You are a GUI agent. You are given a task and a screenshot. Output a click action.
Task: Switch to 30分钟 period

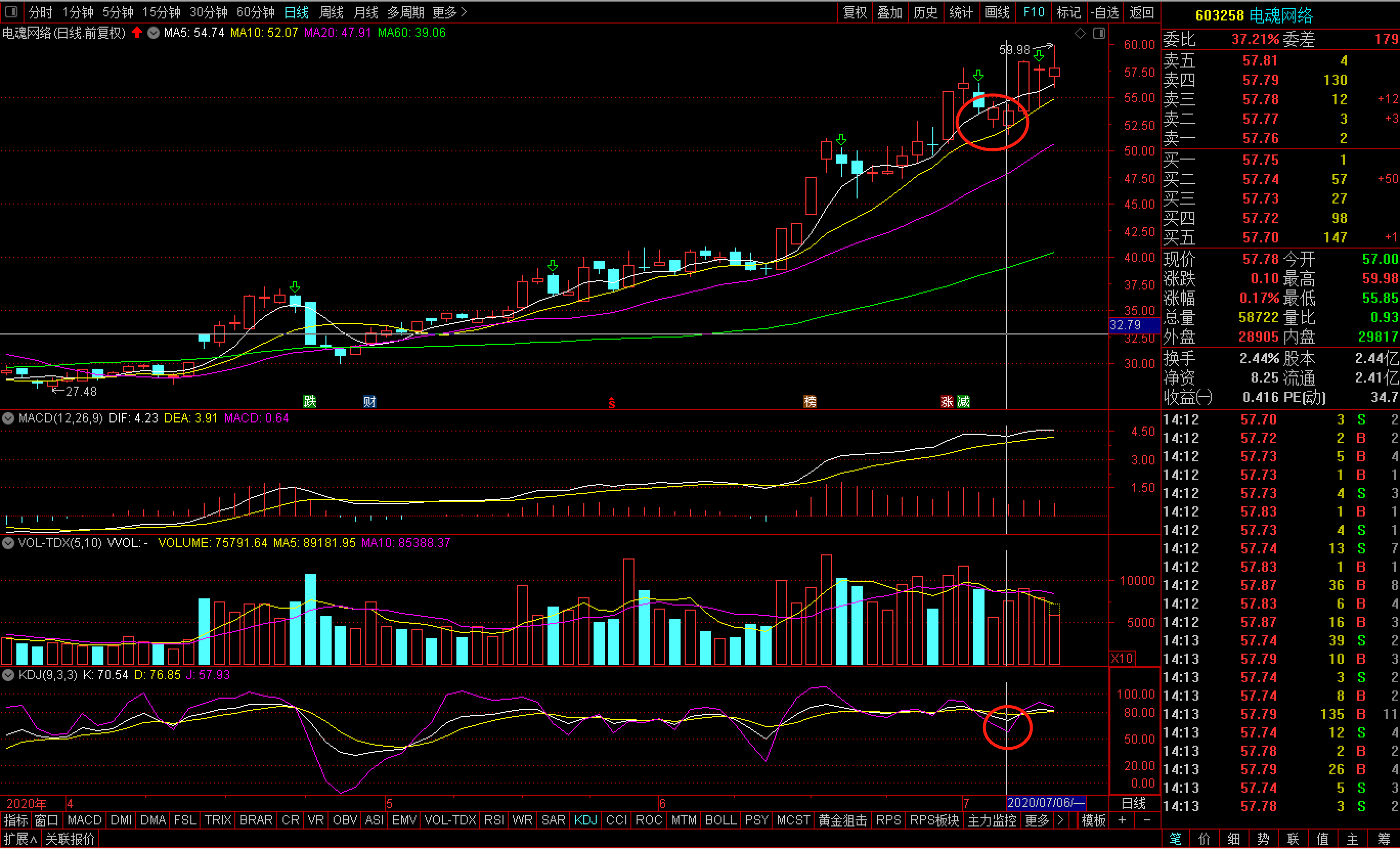[209, 12]
